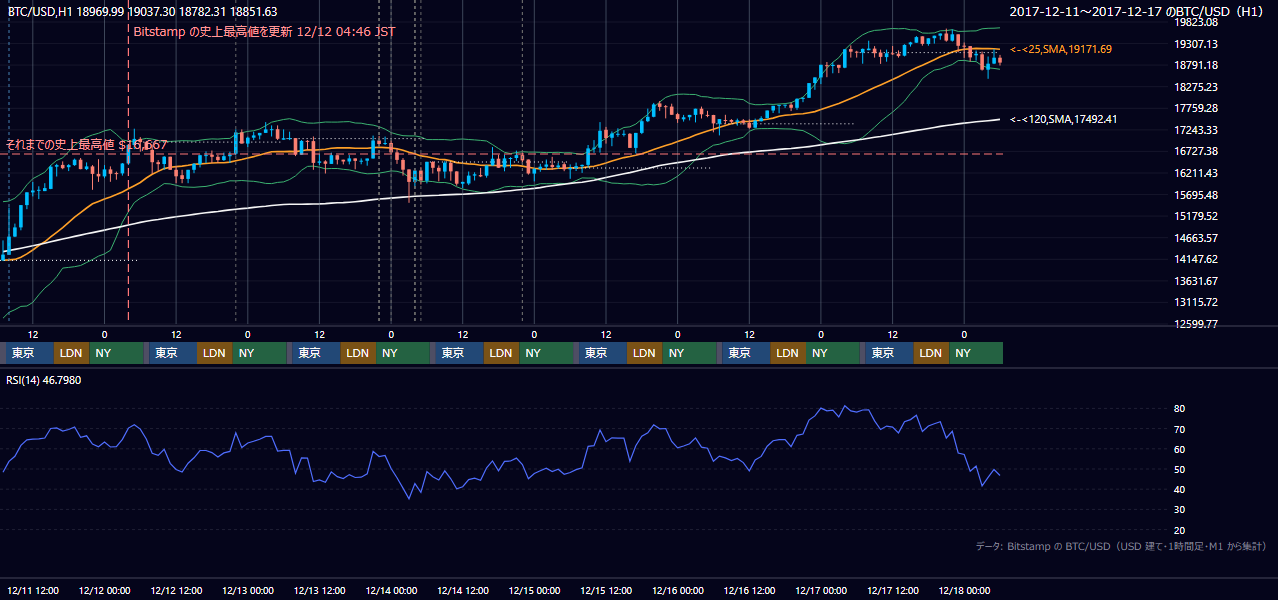This screenshot has width=1278, height=600.
Task: Click the RSI scale value 30
Action: [x=1180, y=510]
